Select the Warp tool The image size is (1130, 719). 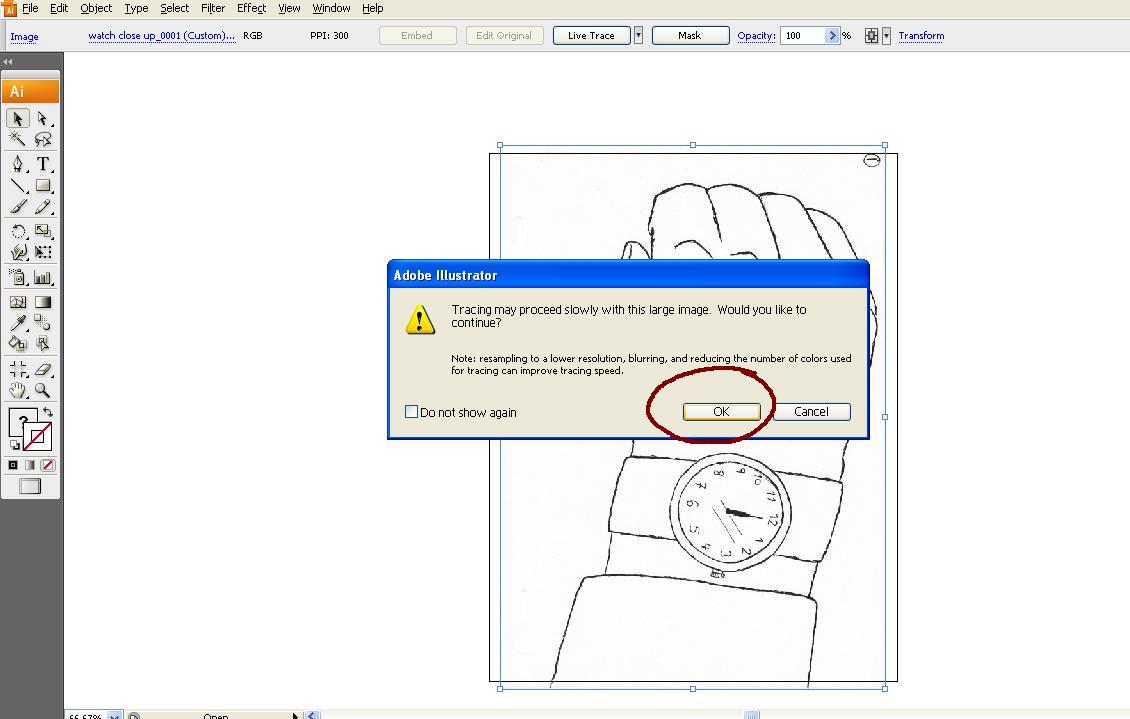[x=18, y=252]
